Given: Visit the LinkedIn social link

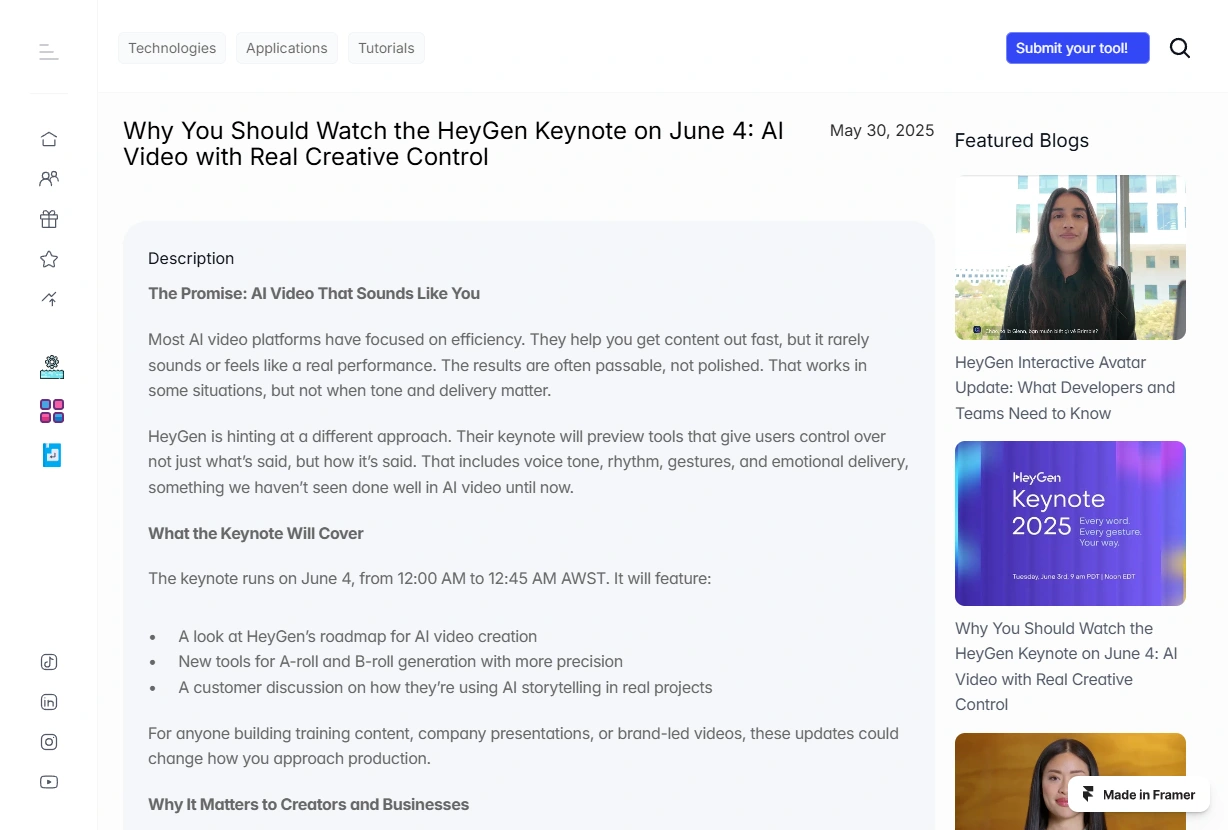Looking at the screenshot, I should [x=49, y=702].
